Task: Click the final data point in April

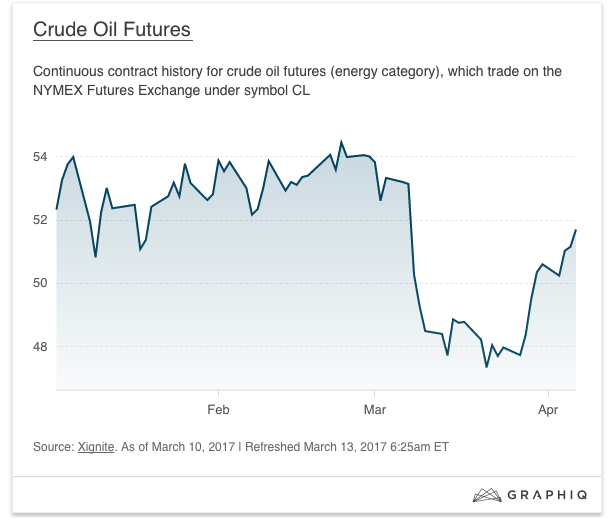Action: click(x=576, y=231)
